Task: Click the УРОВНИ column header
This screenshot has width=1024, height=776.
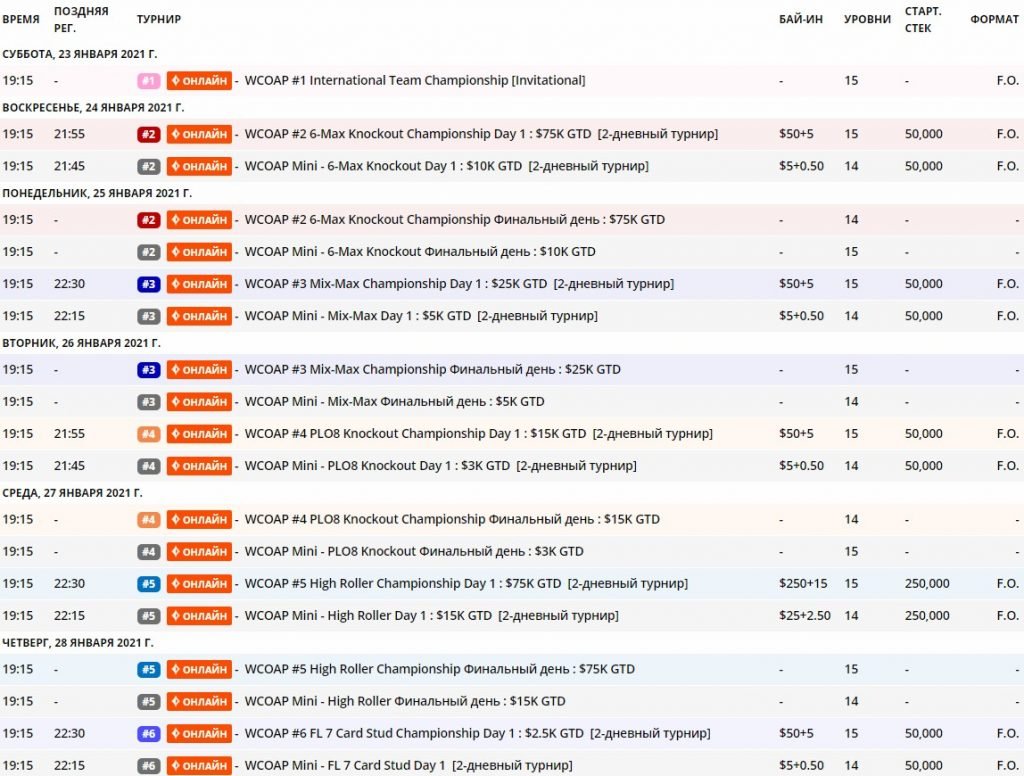Action: [x=867, y=19]
